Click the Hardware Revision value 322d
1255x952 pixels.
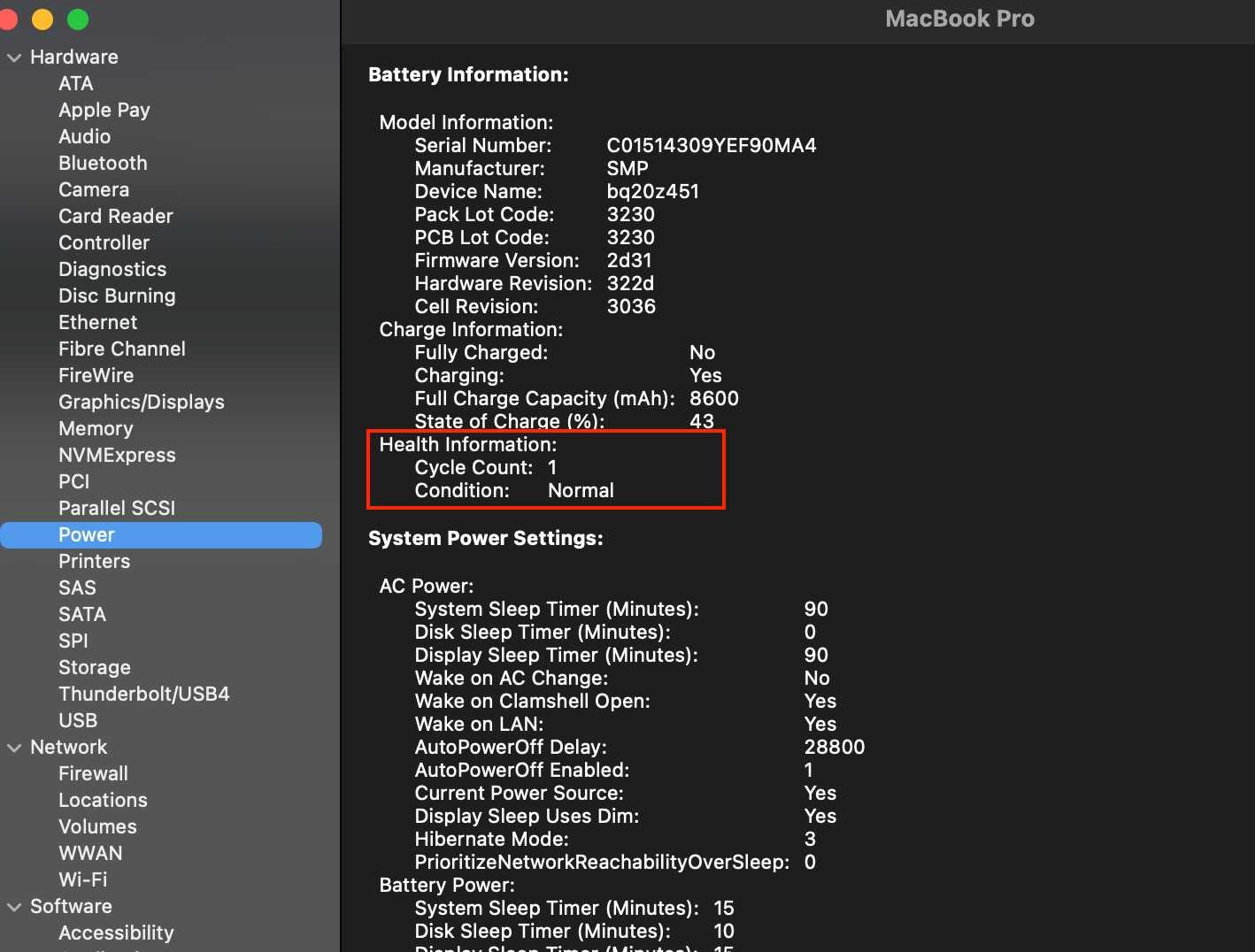(630, 283)
